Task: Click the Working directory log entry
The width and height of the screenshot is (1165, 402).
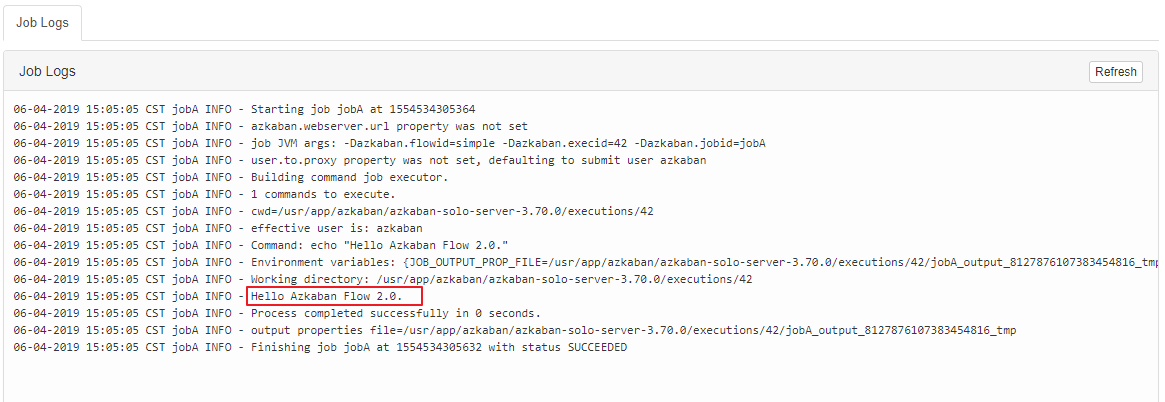Action: click(x=501, y=279)
